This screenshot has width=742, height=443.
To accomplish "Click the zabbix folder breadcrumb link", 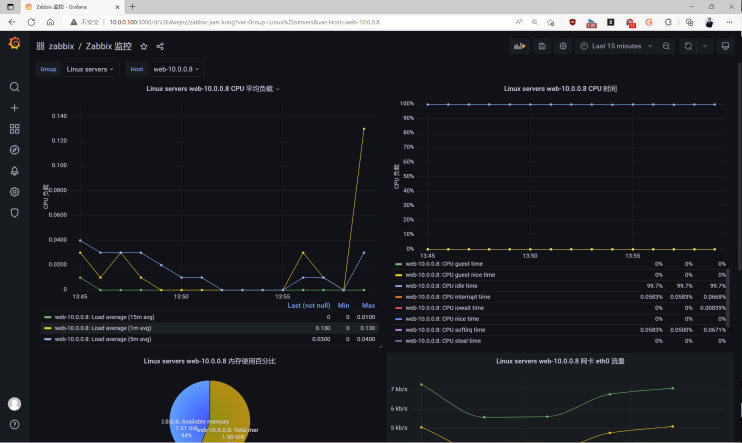I will pos(62,46).
